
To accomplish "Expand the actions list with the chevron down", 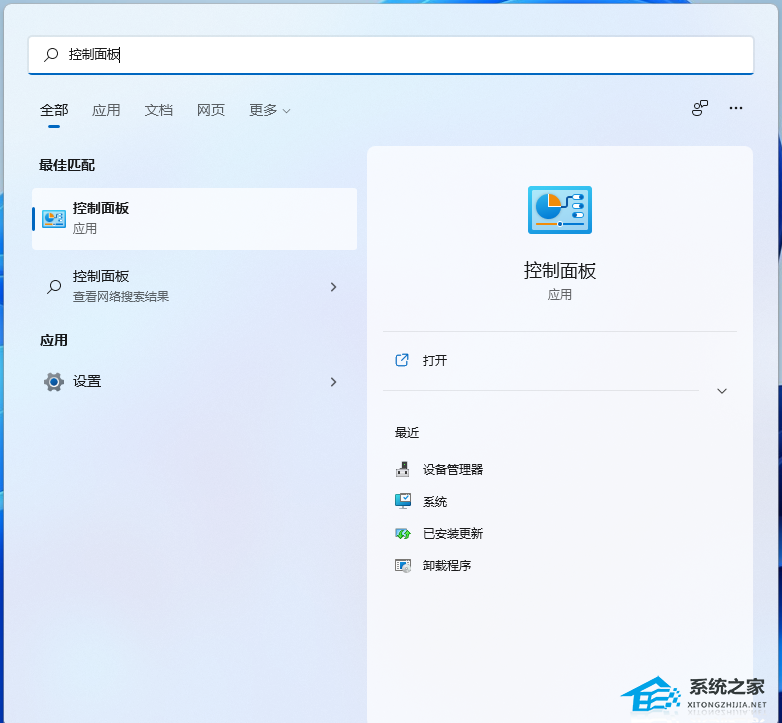I will point(722,391).
